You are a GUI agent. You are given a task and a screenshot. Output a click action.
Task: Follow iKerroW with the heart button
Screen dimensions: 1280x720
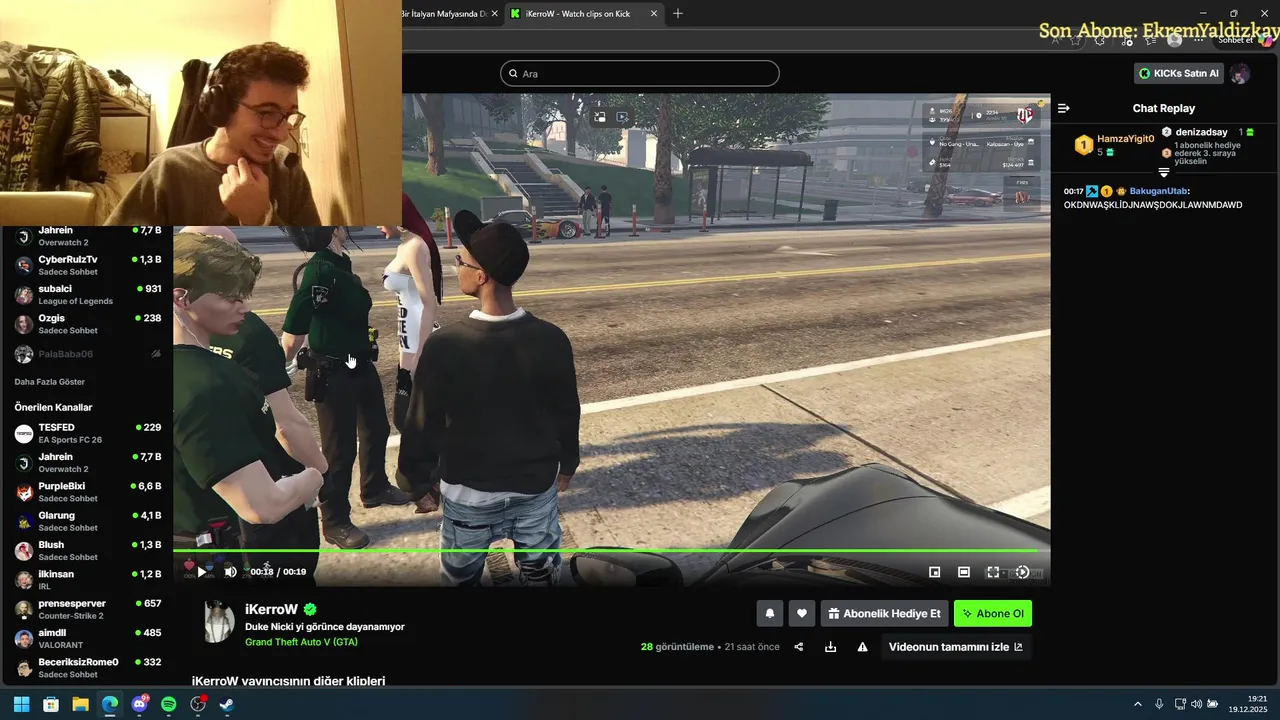pyautogui.click(x=801, y=613)
